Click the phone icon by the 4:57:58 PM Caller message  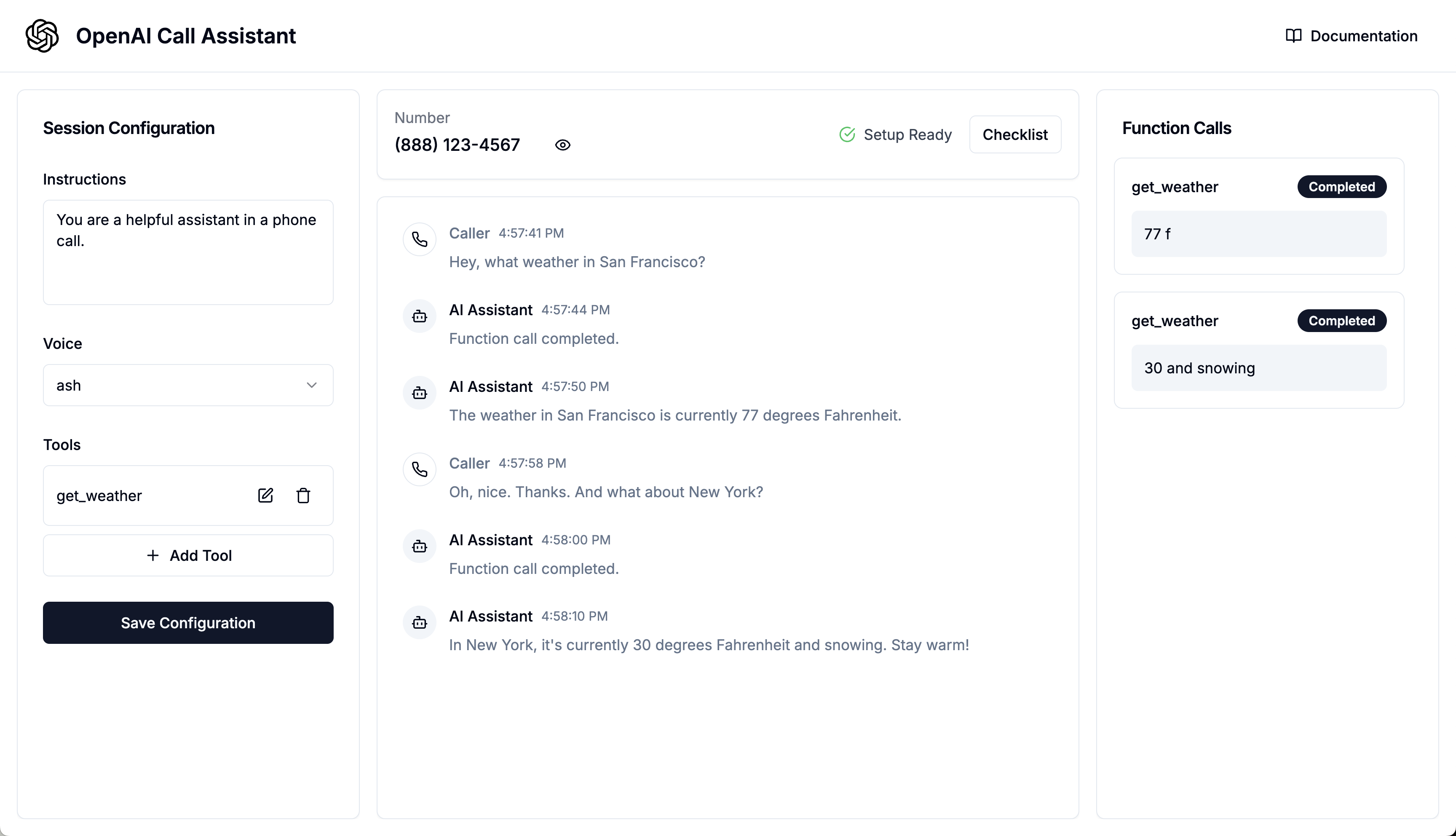[420, 469]
